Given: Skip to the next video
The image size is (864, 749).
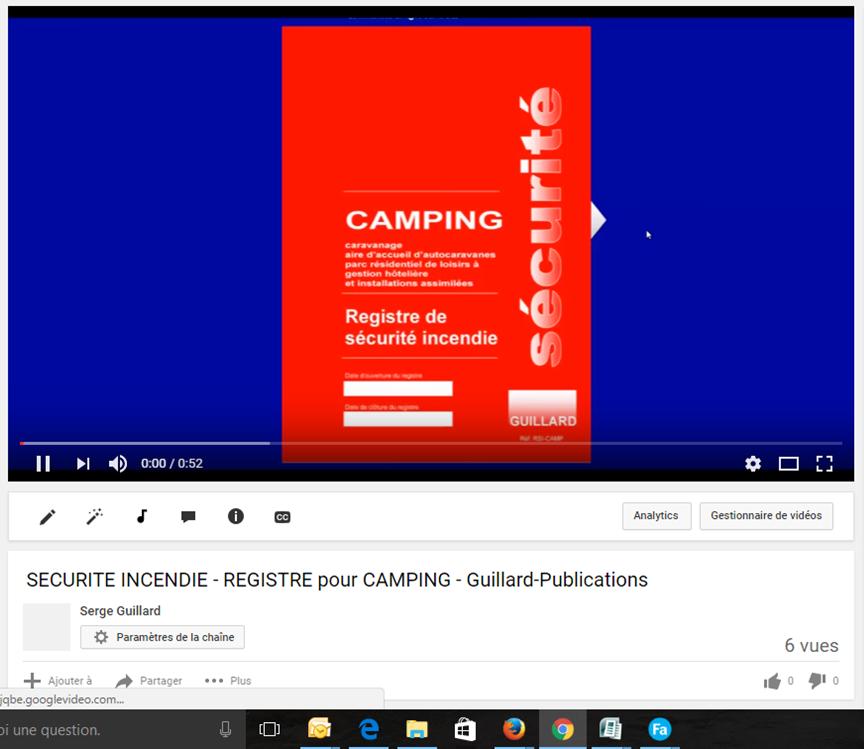Looking at the screenshot, I should 83,464.
